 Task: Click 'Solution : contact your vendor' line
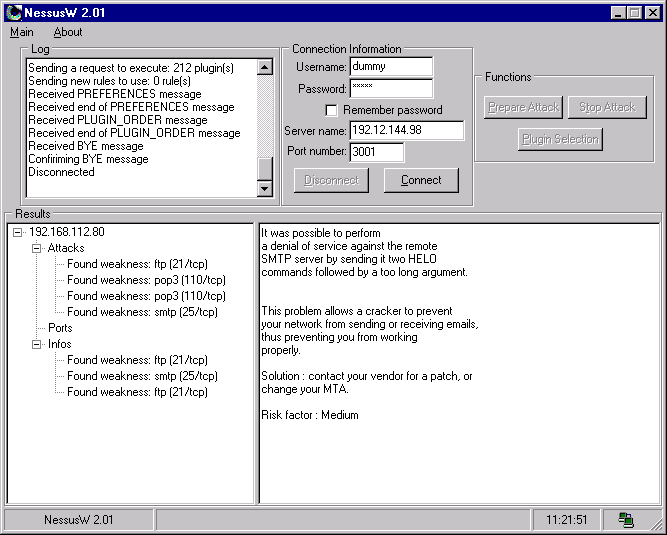367,376
